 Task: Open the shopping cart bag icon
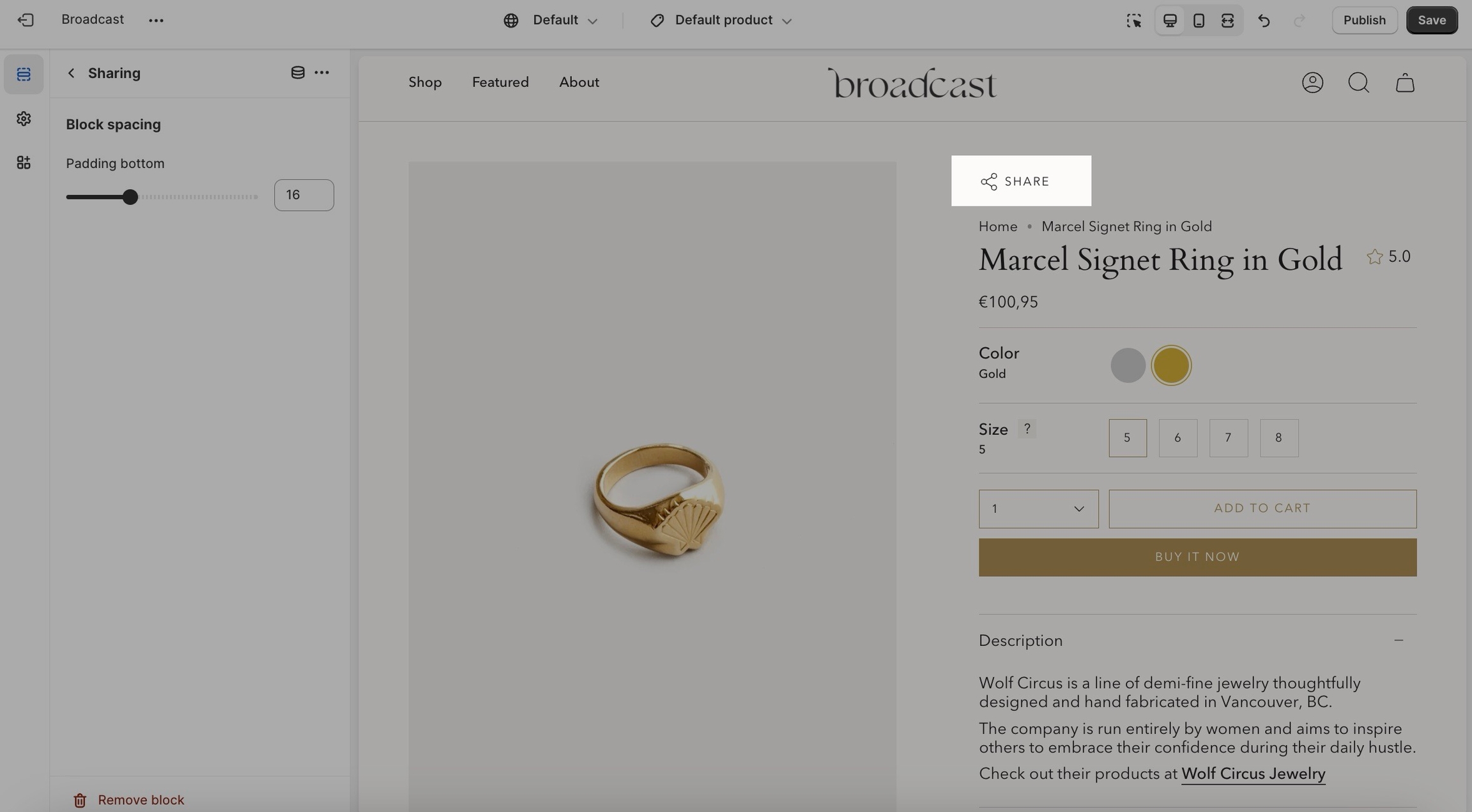[x=1404, y=83]
